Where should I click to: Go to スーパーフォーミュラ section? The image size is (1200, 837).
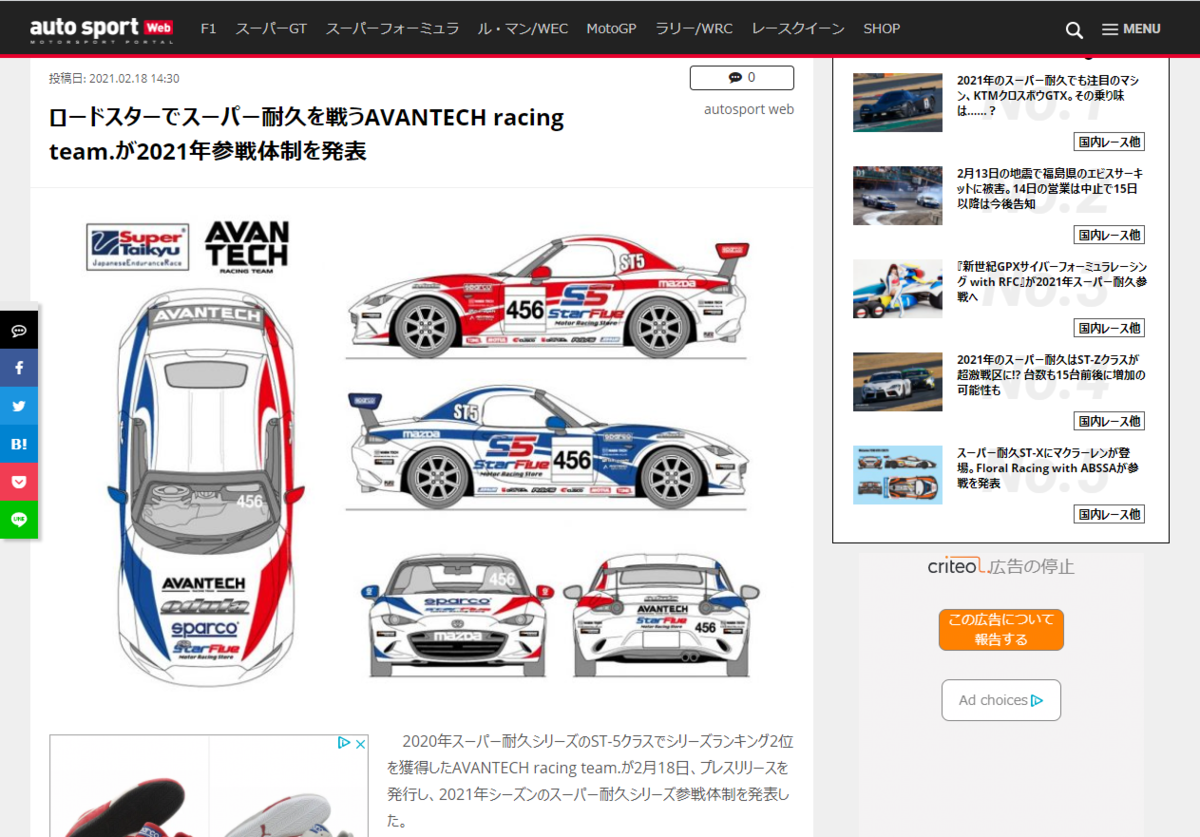(x=392, y=29)
